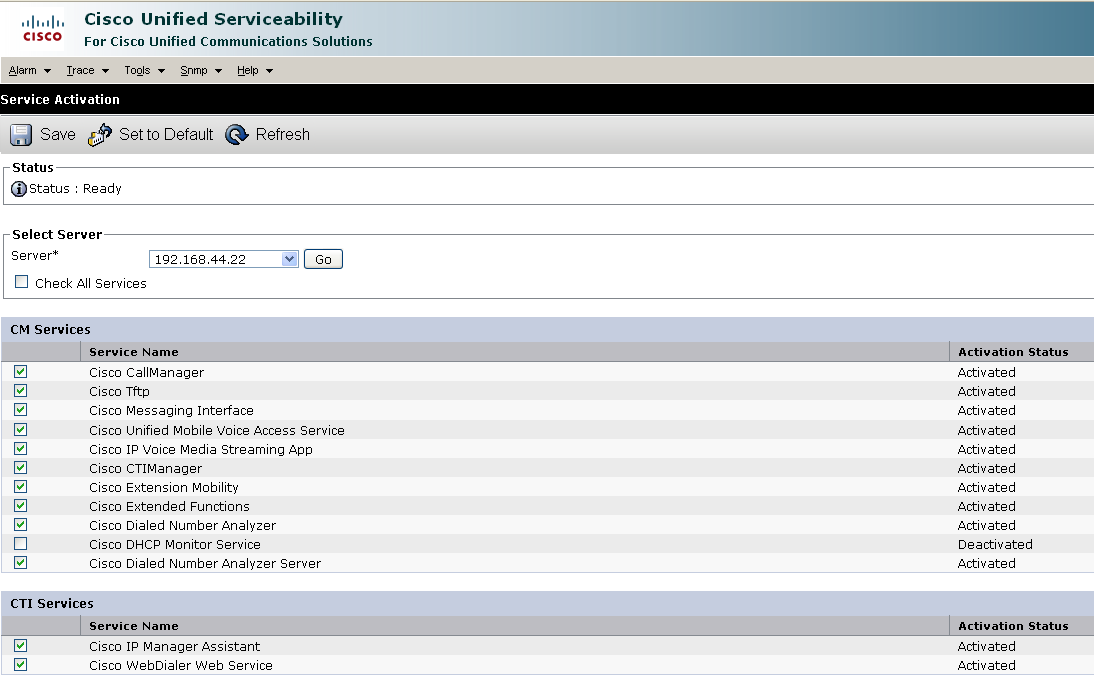
Task: Click the Refresh arrow icon
Action: pyautogui.click(x=237, y=135)
